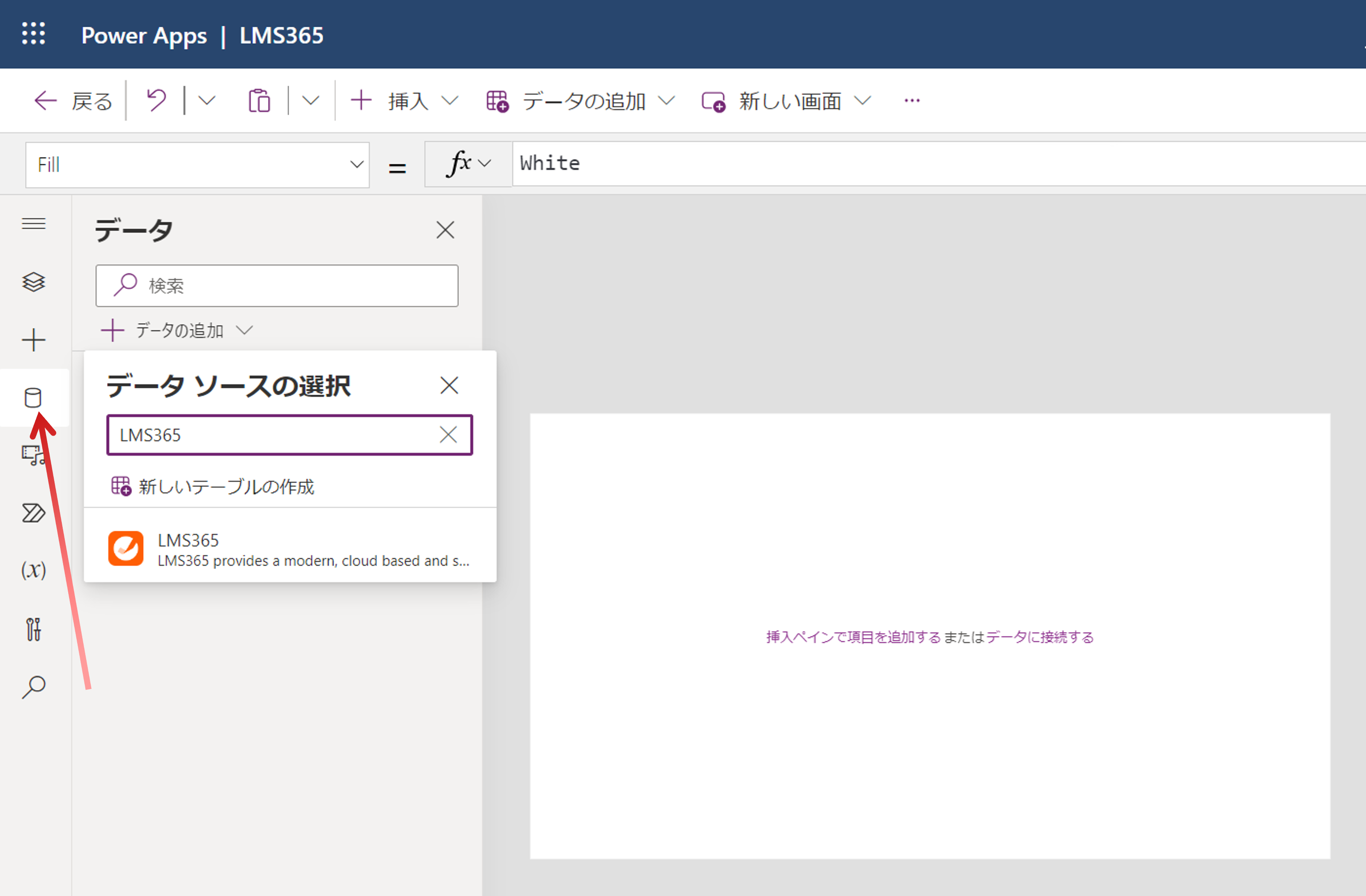Open the Tree view layers icon

click(x=34, y=281)
